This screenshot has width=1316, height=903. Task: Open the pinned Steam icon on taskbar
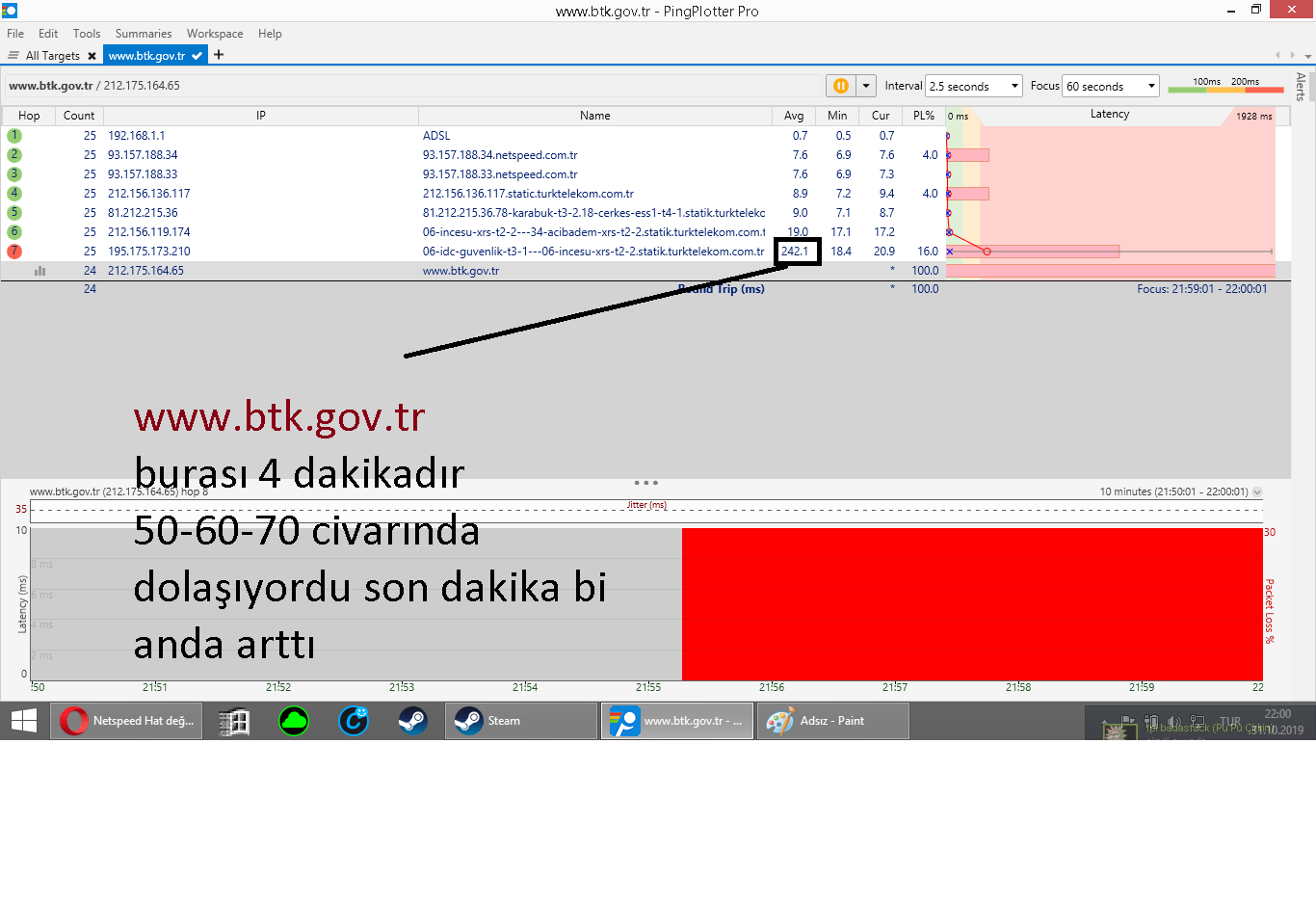413,721
